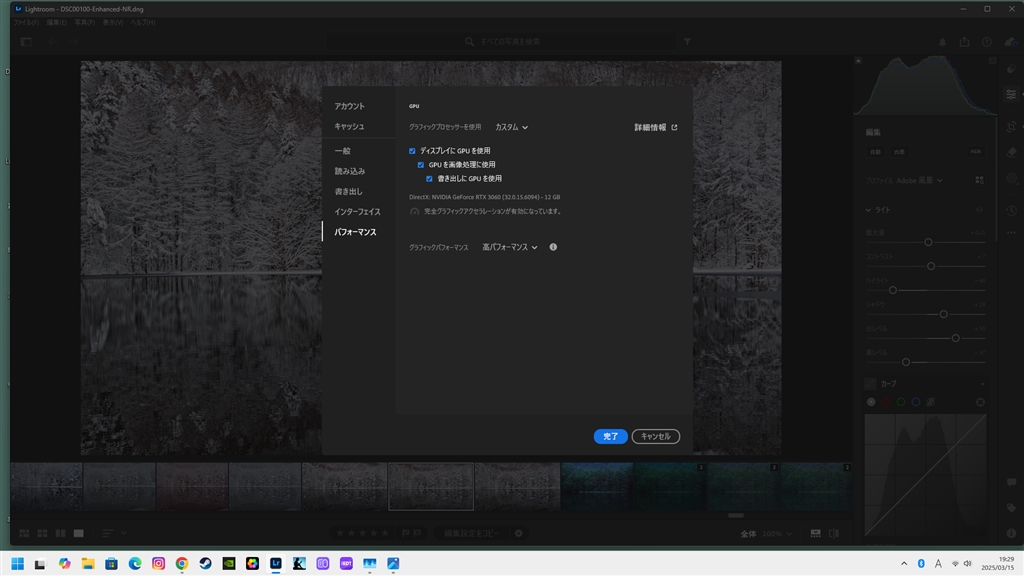Show hidden system tray icons chevron

(904, 564)
